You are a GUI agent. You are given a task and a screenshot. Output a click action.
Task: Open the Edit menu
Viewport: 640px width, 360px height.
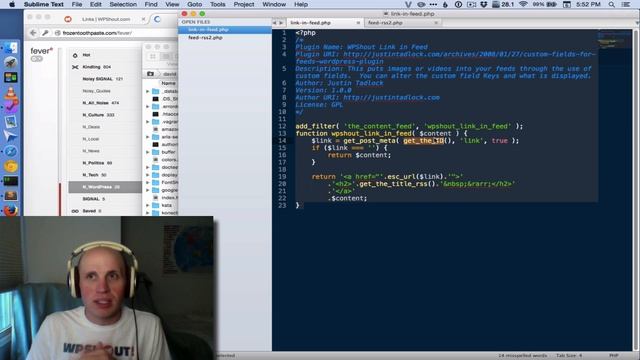[x=96, y=4]
